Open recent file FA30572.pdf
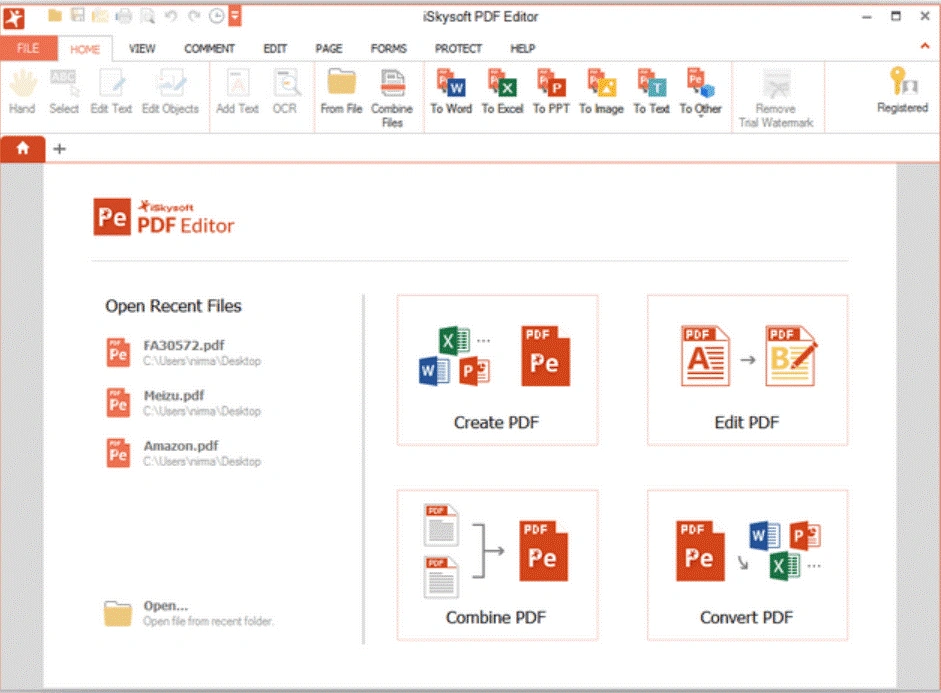This screenshot has height=693, width=941. (x=184, y=352)
